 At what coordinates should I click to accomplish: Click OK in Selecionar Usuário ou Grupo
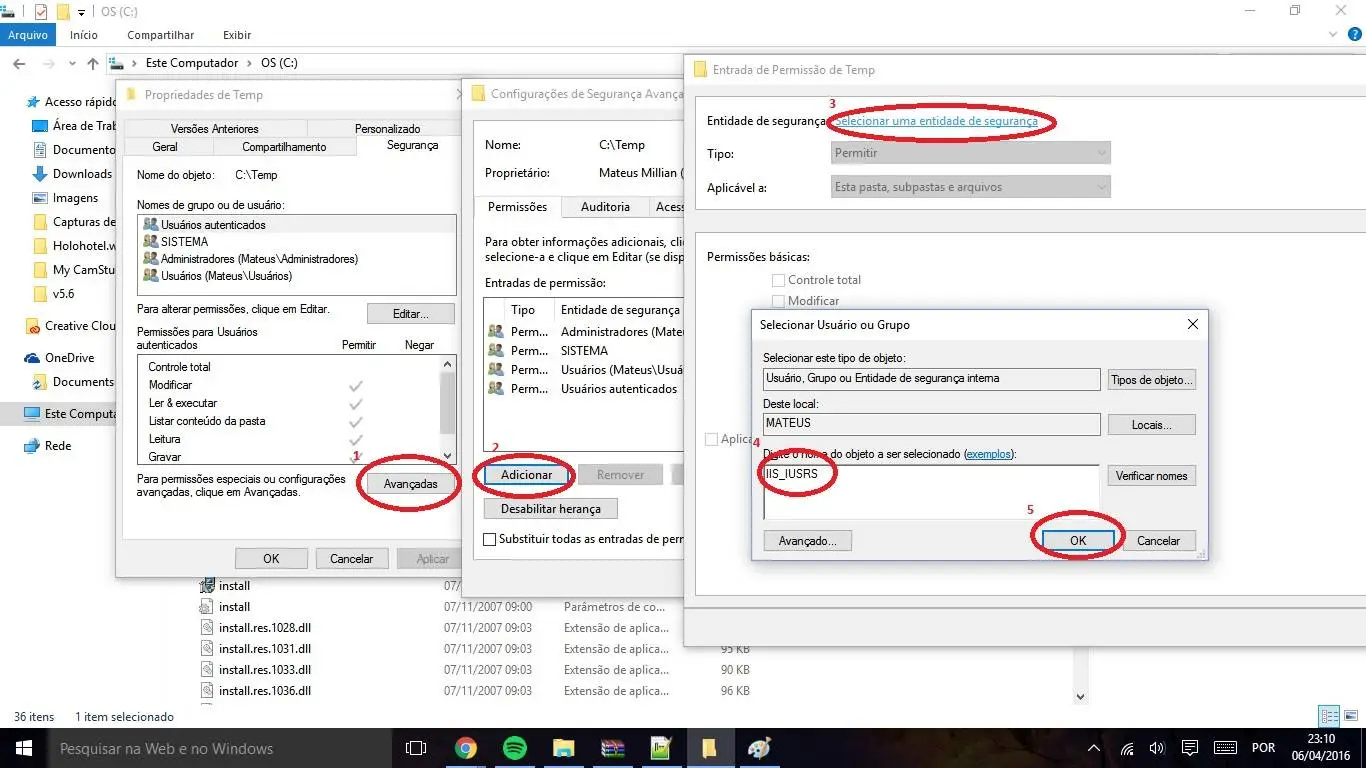click(x=1077, y=540)
